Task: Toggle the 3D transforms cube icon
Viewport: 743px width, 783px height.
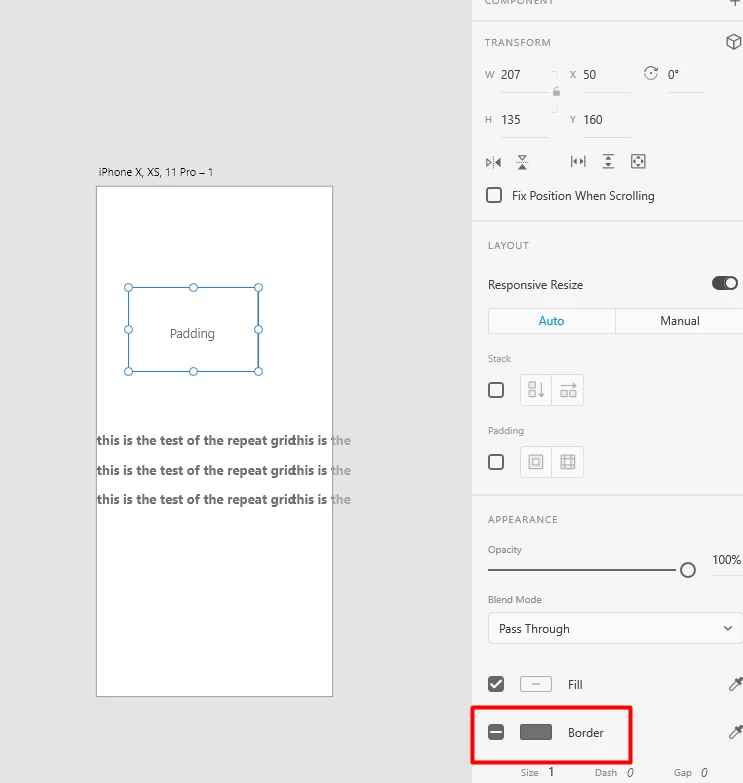Action: [733, 42]
